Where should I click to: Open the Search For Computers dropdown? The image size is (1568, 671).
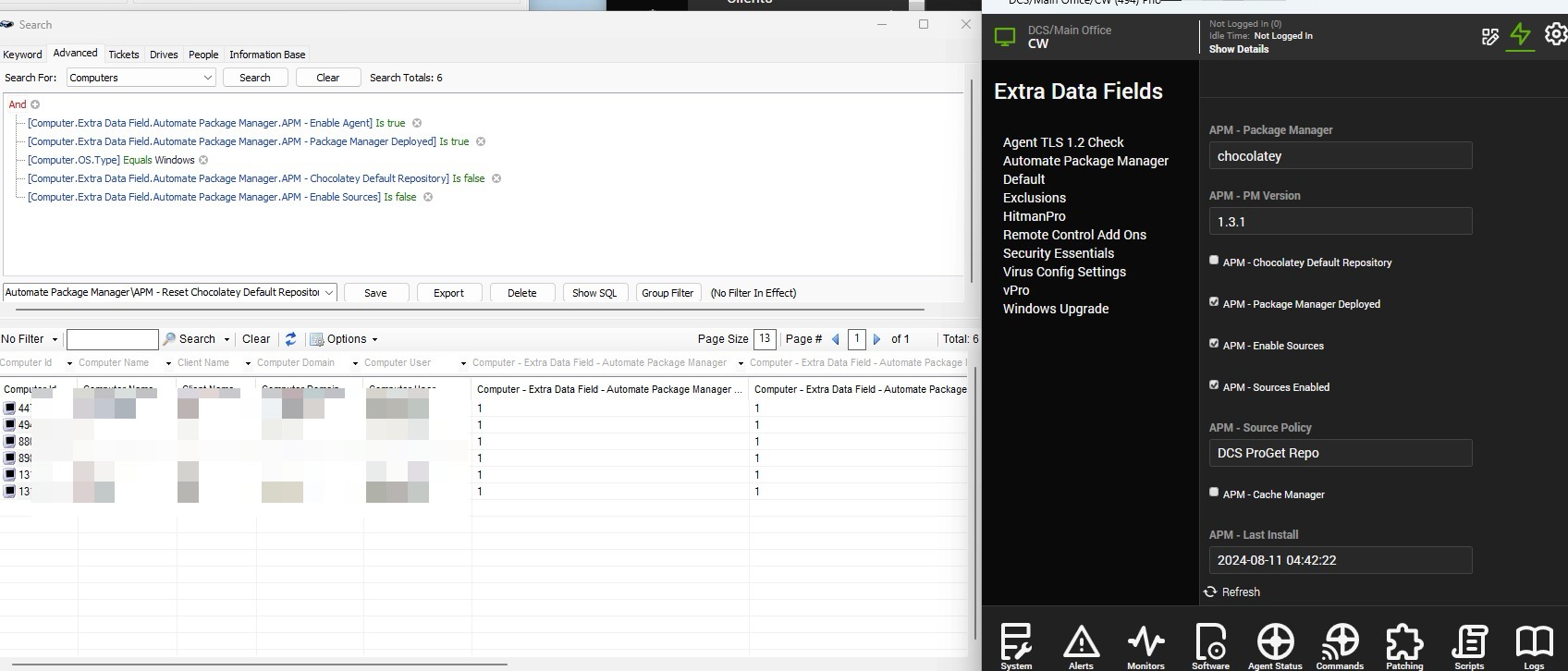141,78
